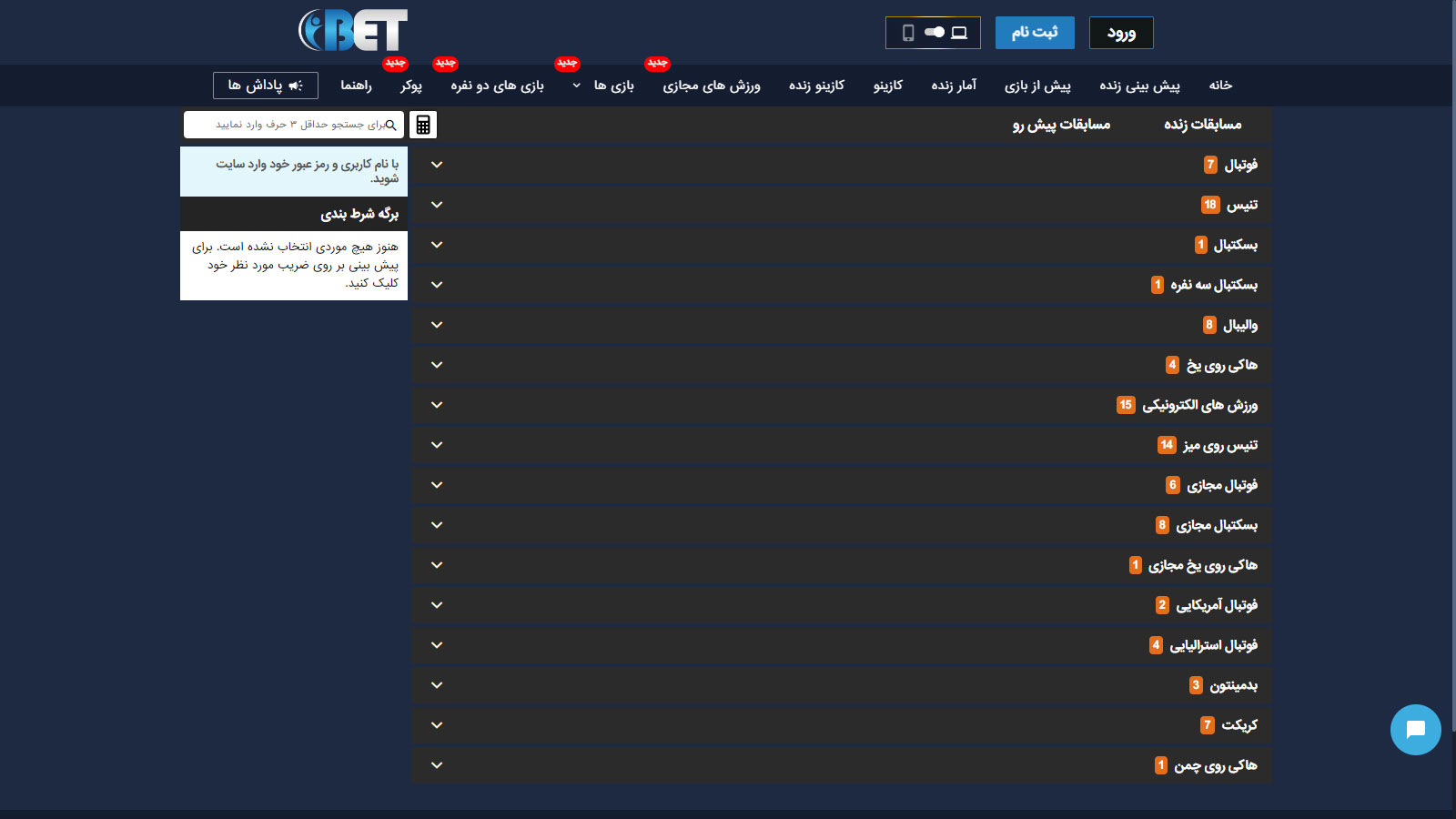The height and width of the screenshot is (819, 1456).
Task: Click the ورود login button
Action: tap(1121, 33)
